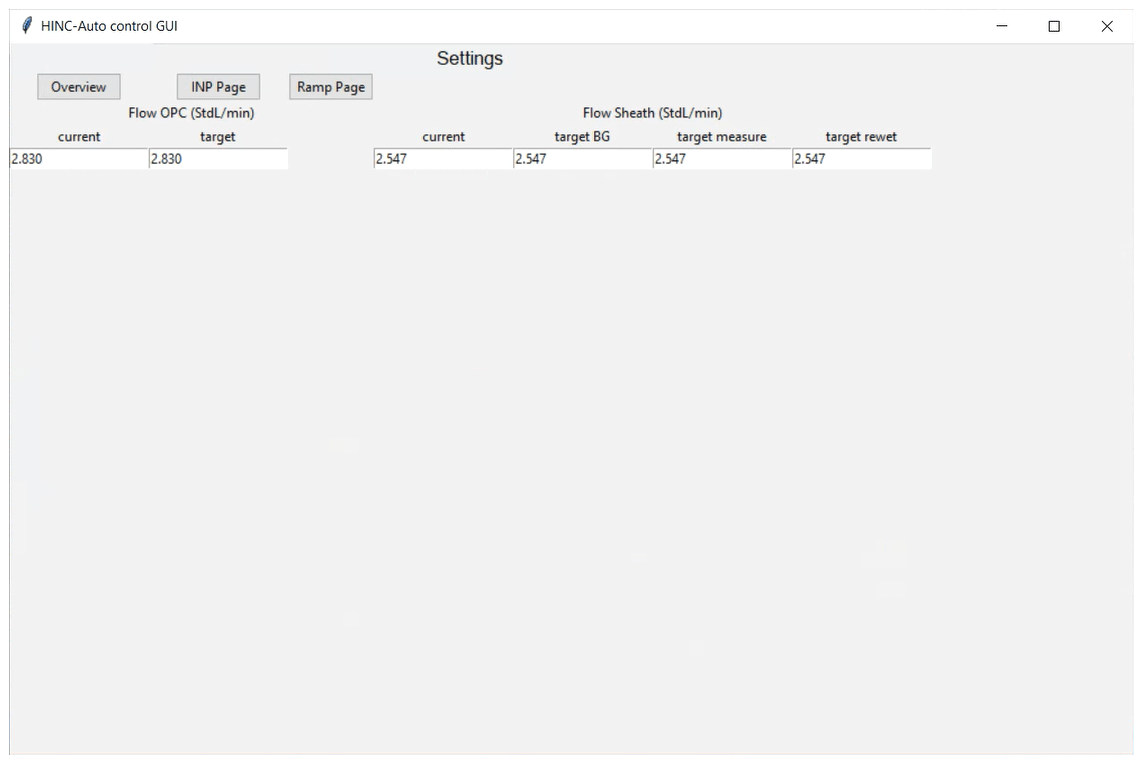Open the Overview page
Screen dimensions: 1144x765
tap(79, 87)
